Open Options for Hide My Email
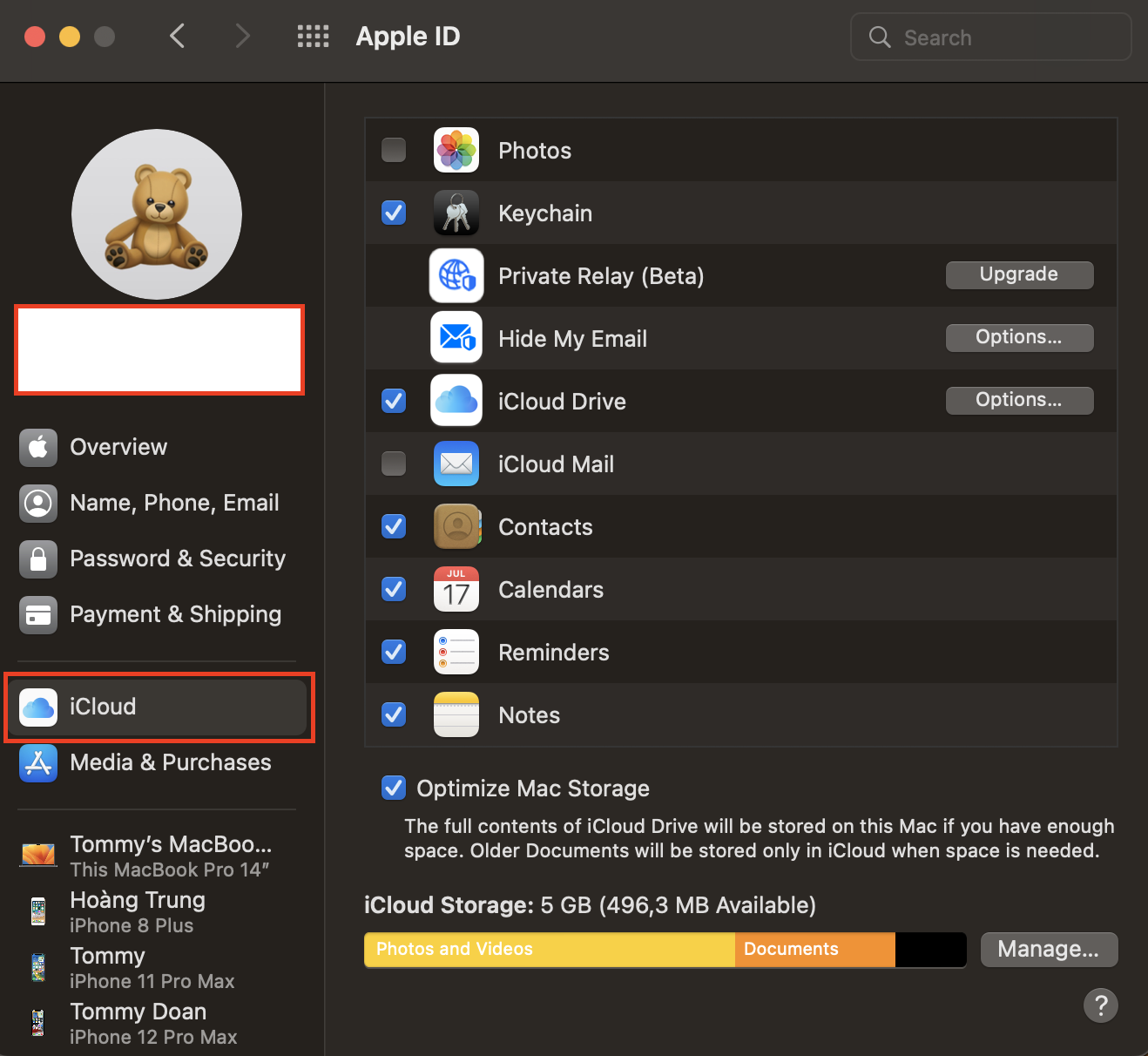This screenshot has width=1148, height=1056. (1019, 337)
